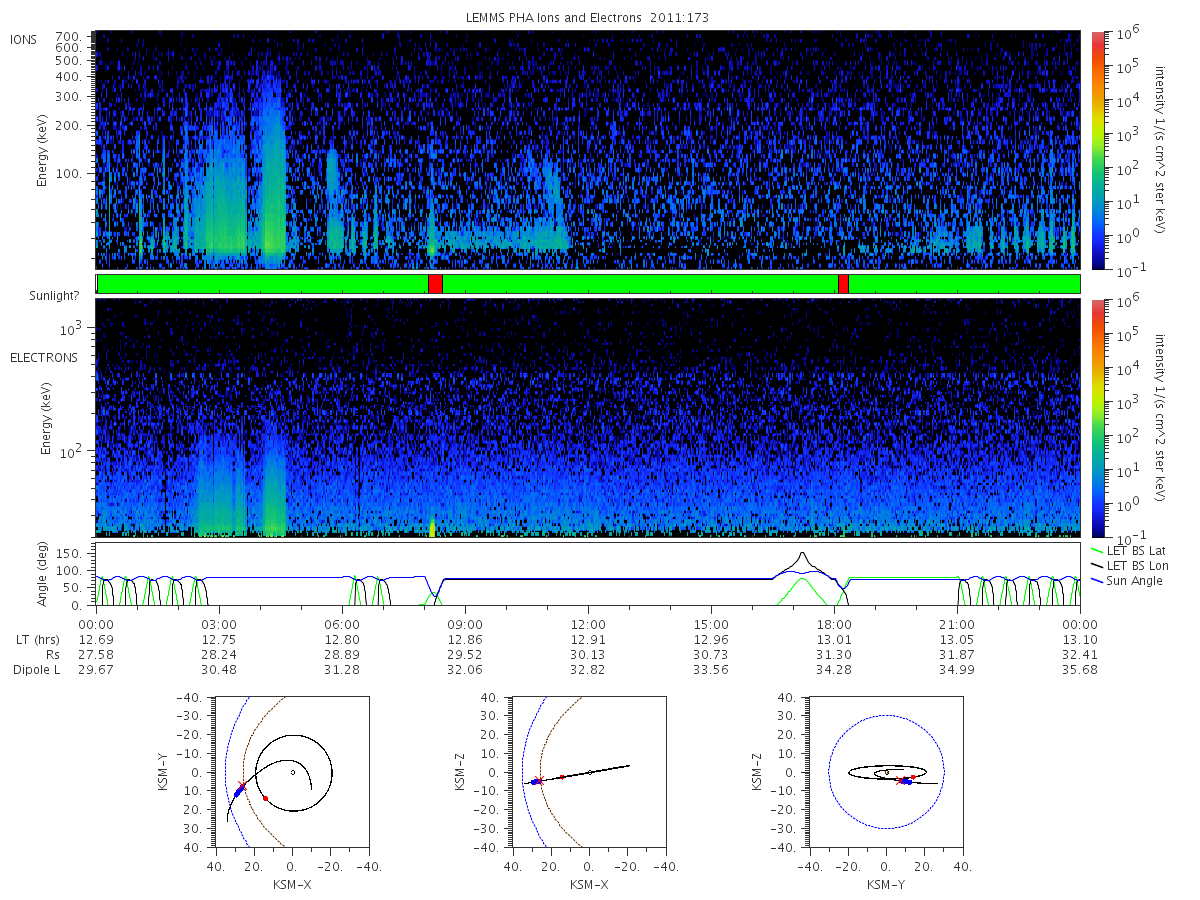1200x900 pixels.
Task: Select the 'LET BS Lon' legend entry
Action: point(1130,566)
